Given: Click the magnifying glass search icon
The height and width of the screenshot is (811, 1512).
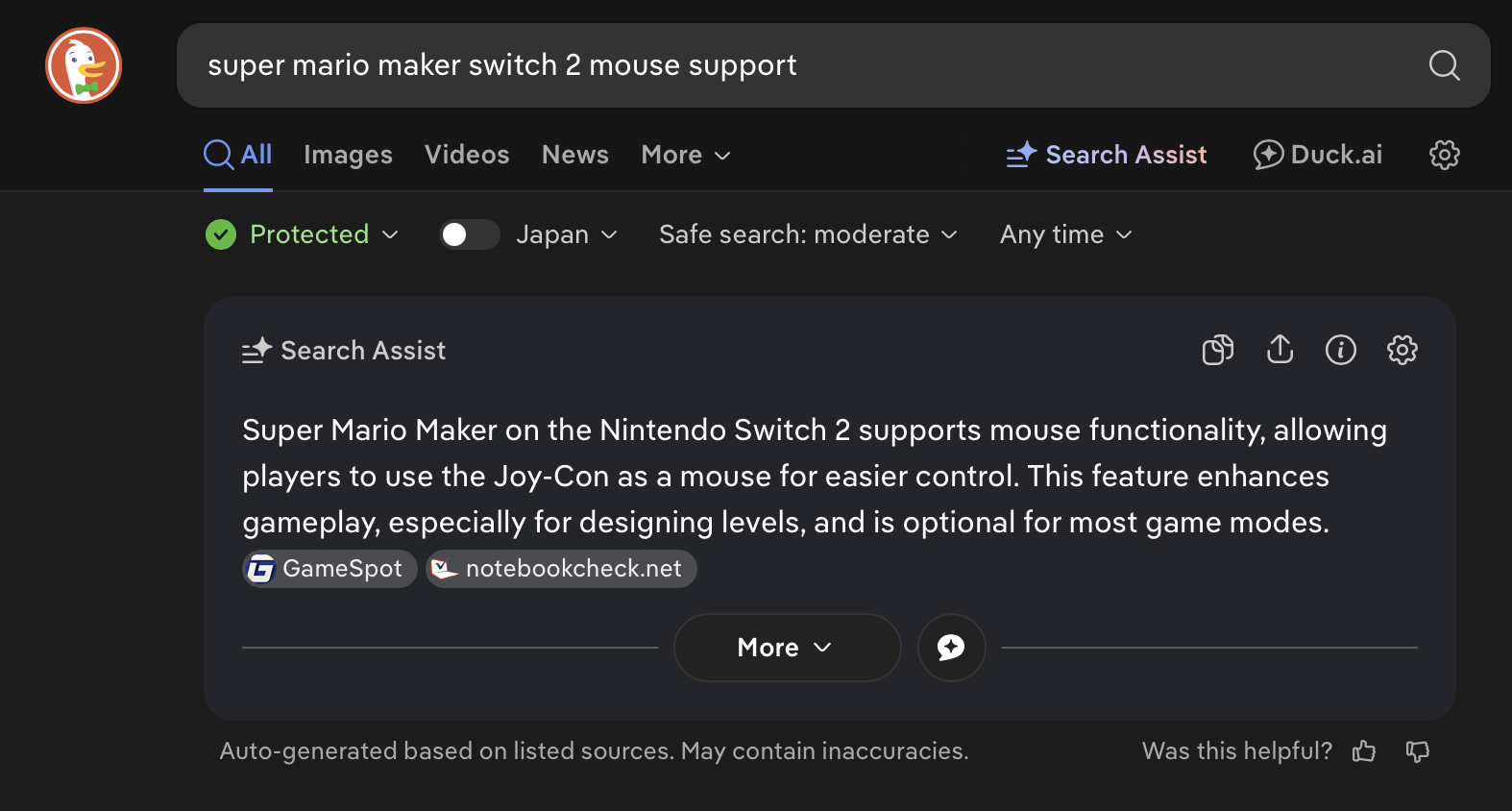Looking at the screenshot, I should click(1444, 65).
